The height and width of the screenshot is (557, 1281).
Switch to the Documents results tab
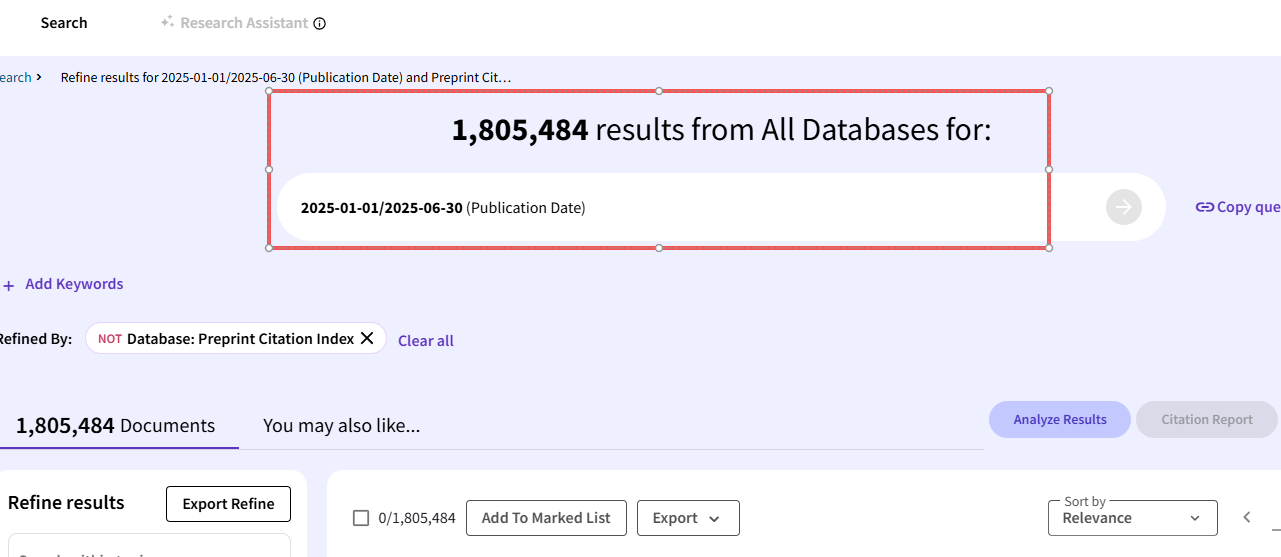[x=115, y=426]
